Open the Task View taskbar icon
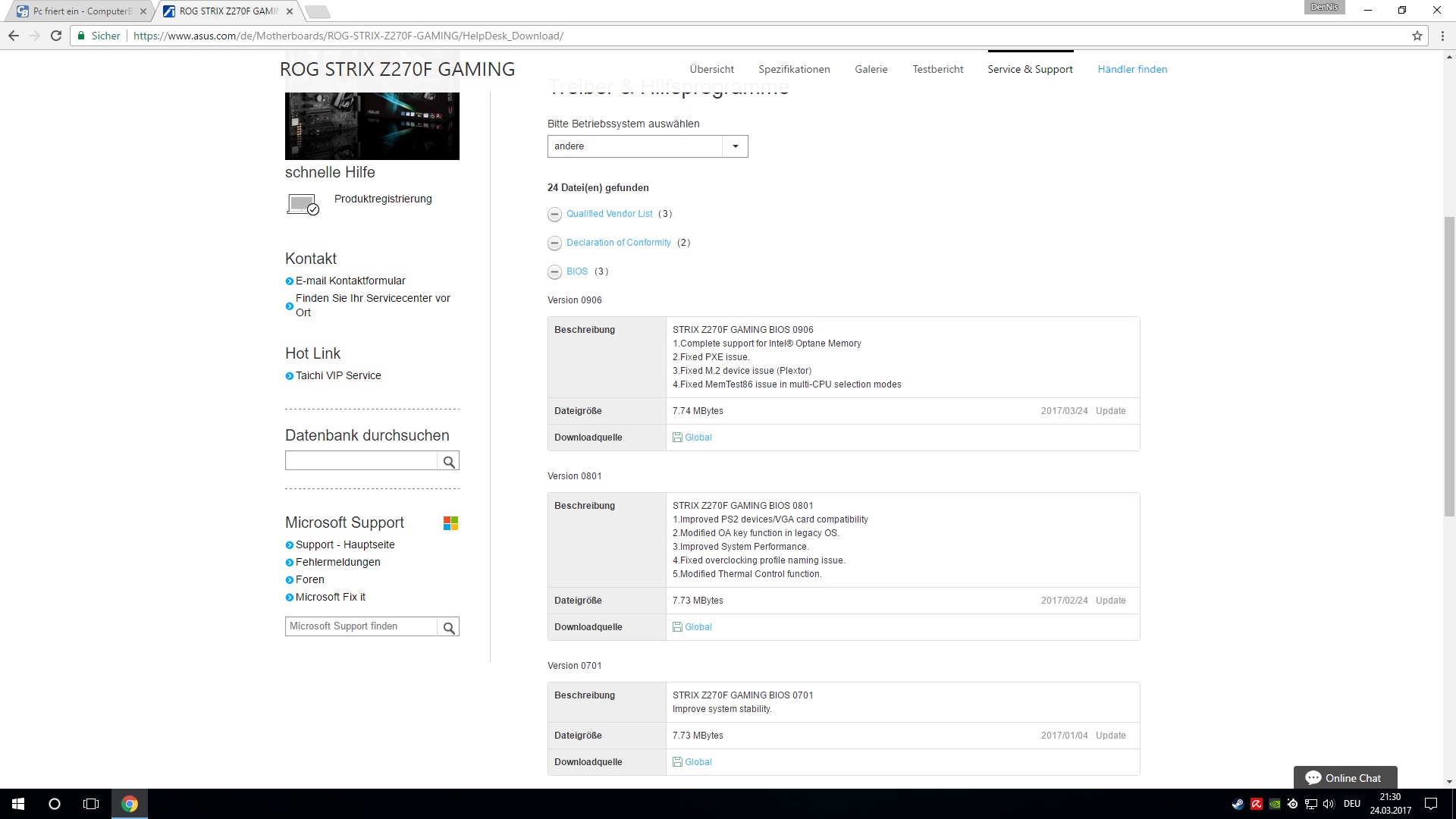 (91, 804)
